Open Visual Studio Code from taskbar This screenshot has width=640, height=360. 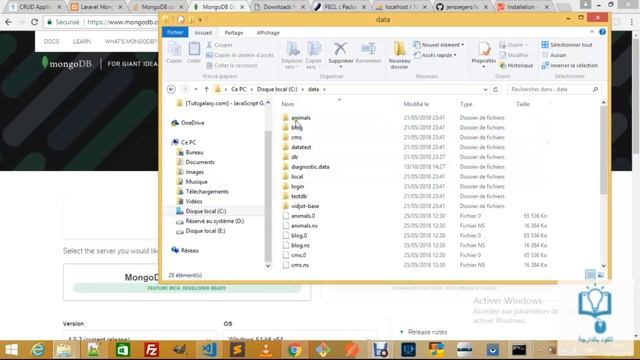click(209, 350)
